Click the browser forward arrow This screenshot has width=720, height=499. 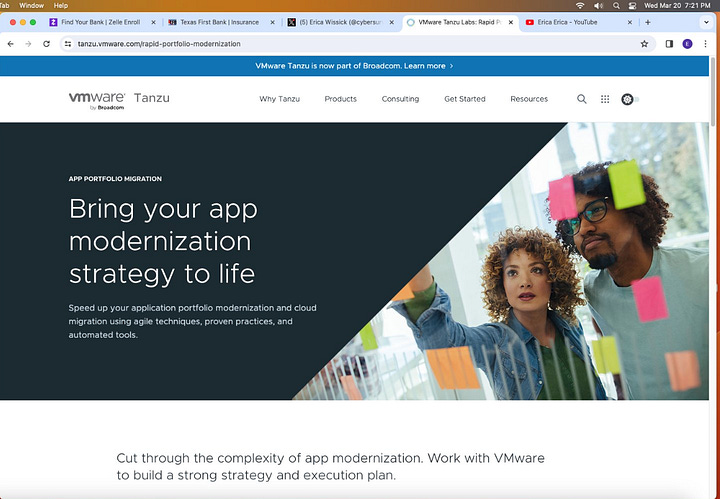[x=28, y=44]
